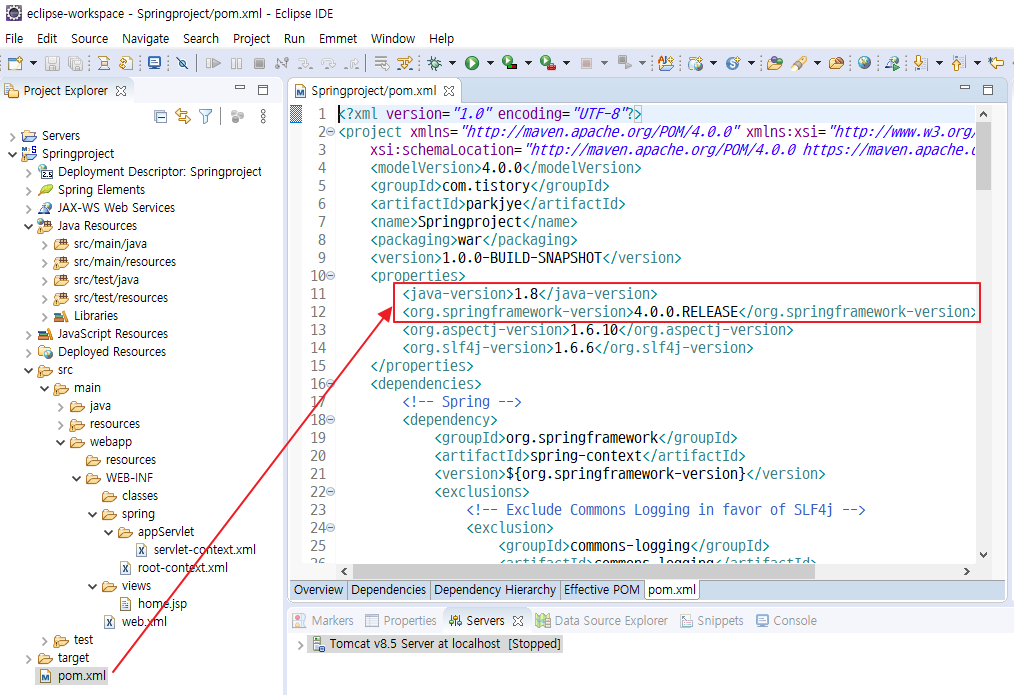
Task: Place cursor on line 11 java-version text
Action: tap(530, 294)
